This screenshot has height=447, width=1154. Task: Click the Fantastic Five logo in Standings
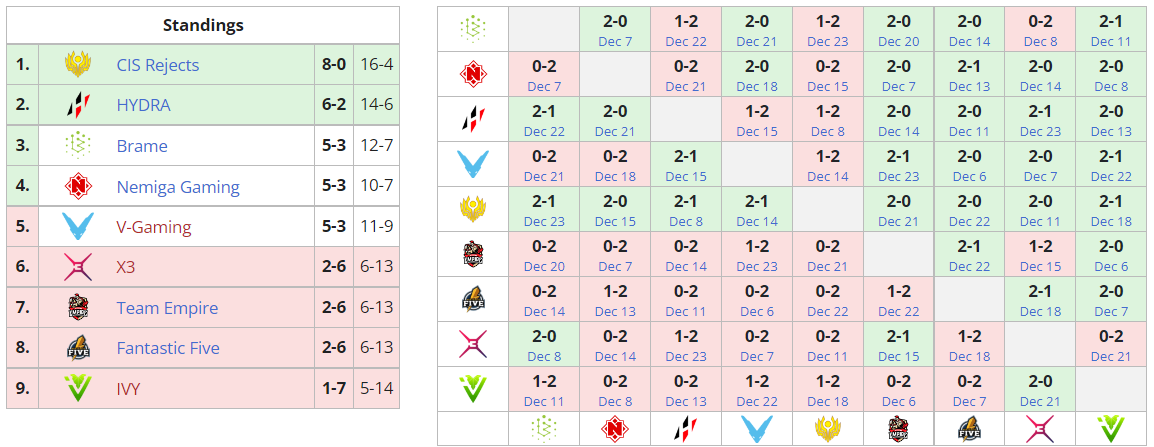(78, 348)
